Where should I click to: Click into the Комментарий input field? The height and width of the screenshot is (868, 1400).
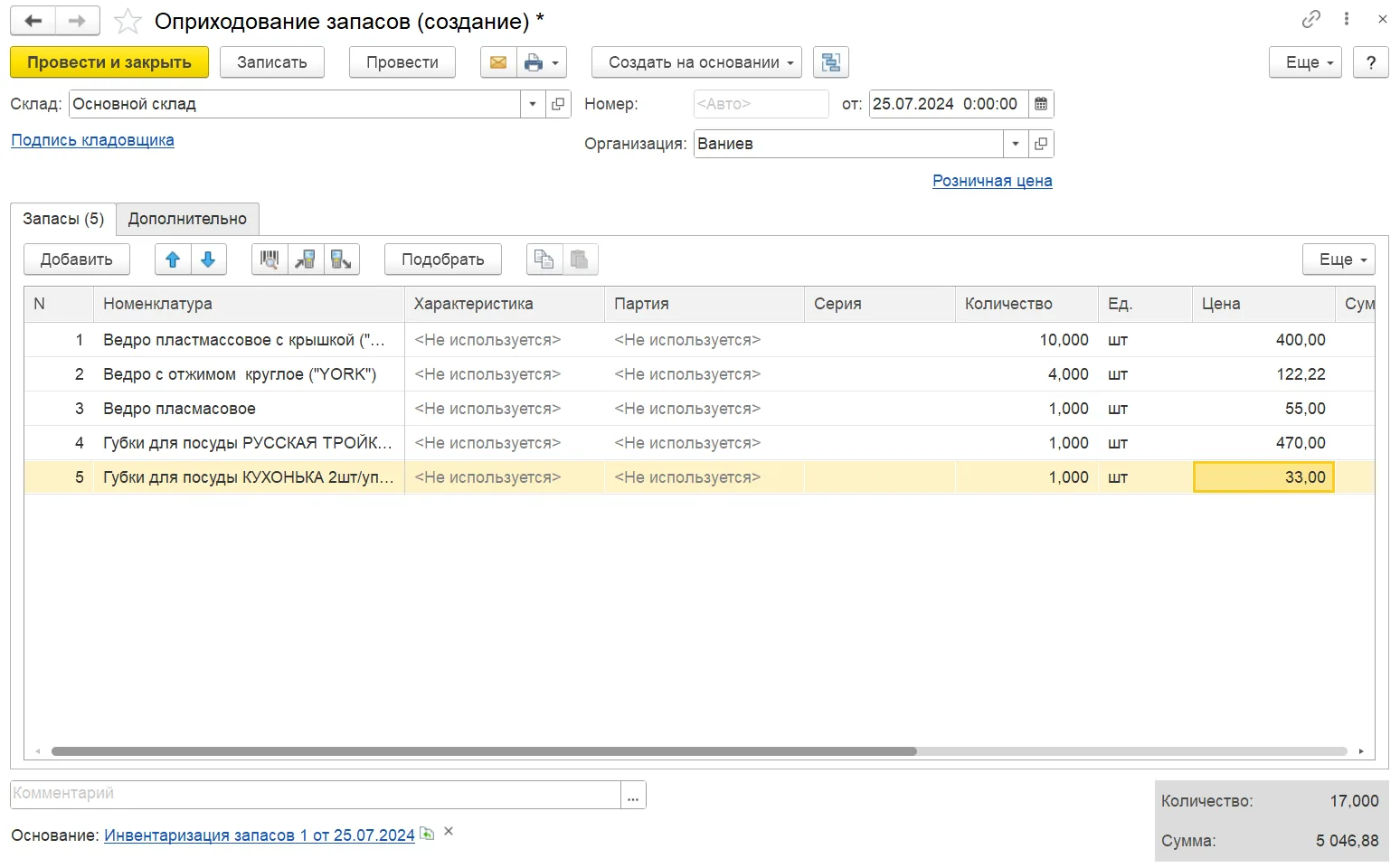[315, 794]
